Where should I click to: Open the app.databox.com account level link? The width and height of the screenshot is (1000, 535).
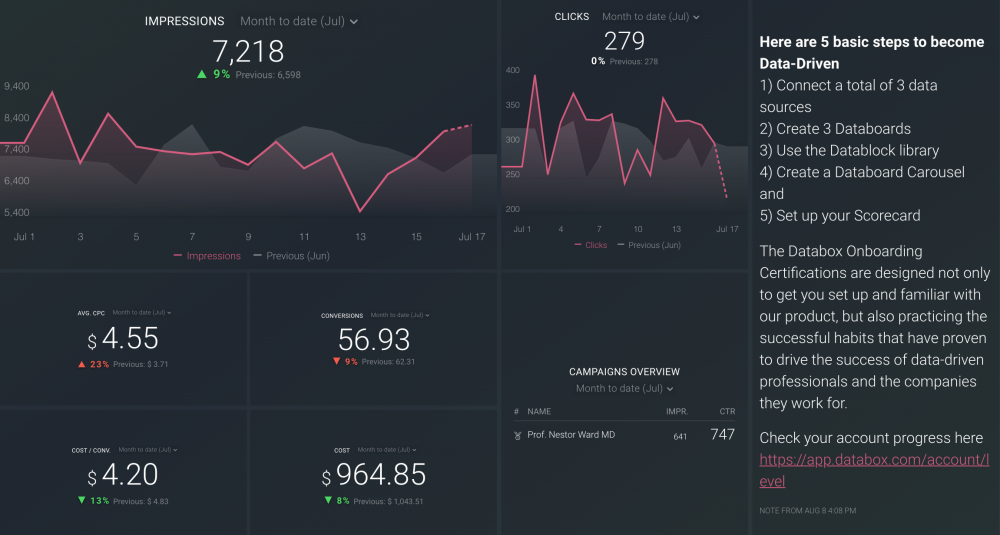click(875, 470)
